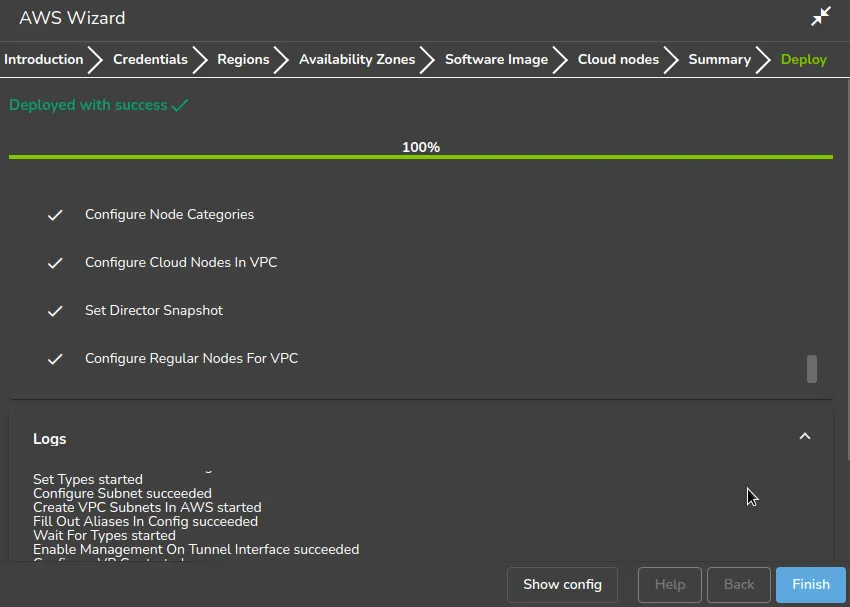Image resolution: width=850 pixels, height=607 pixels.
Task: Click log line 'Enable Management On Tunnel Interface succeeded'
Action: pyautogui.click(x=196, y=550)
